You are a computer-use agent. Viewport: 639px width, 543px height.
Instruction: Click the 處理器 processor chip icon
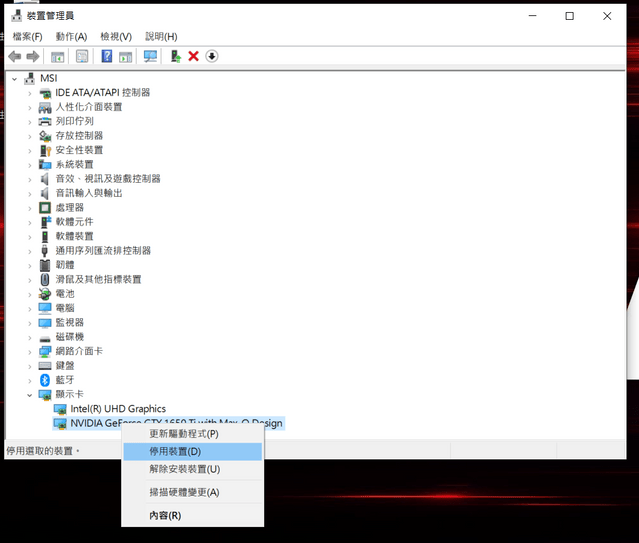tap(45, 207)
